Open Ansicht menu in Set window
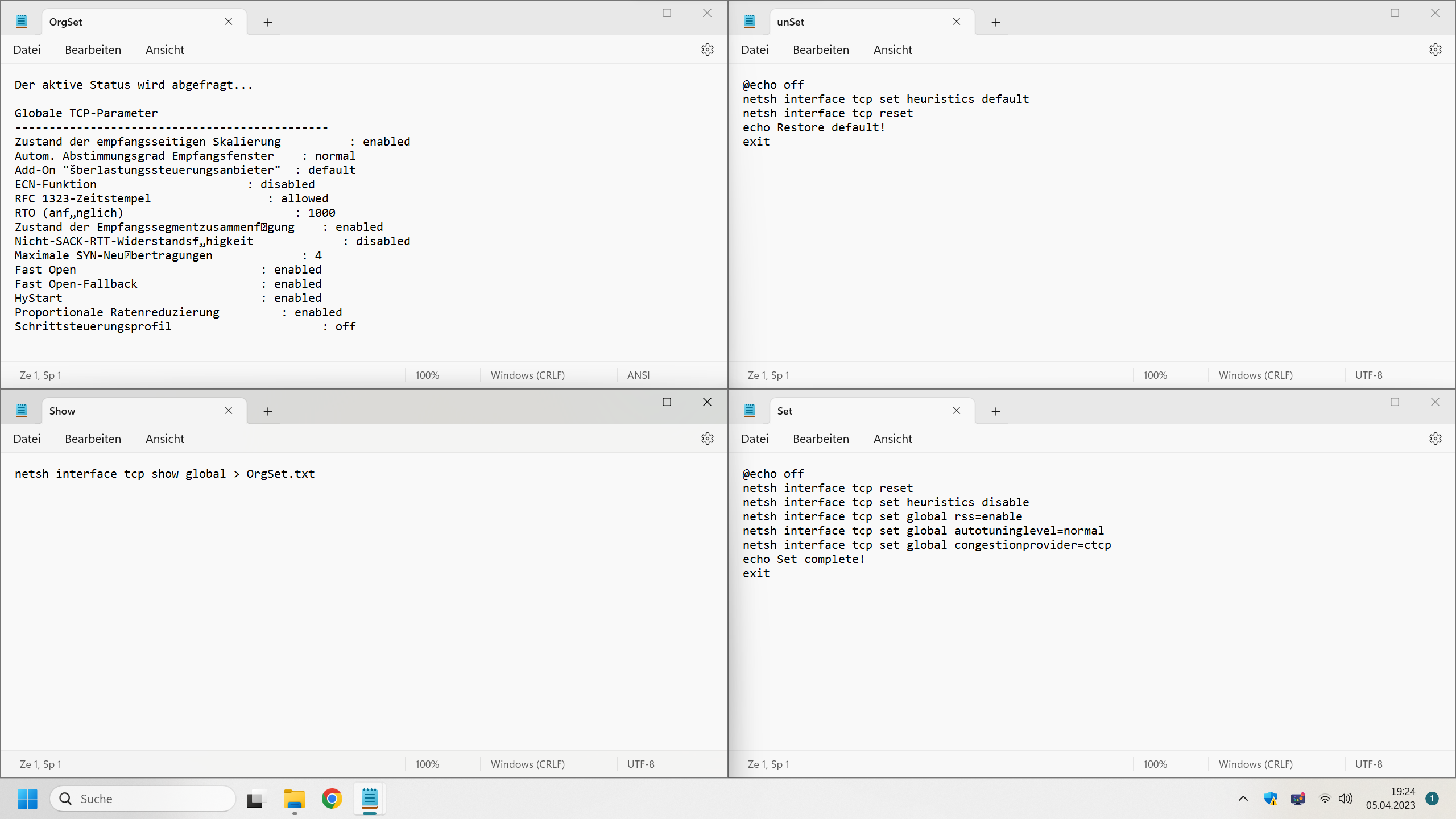 coord(892,439)
